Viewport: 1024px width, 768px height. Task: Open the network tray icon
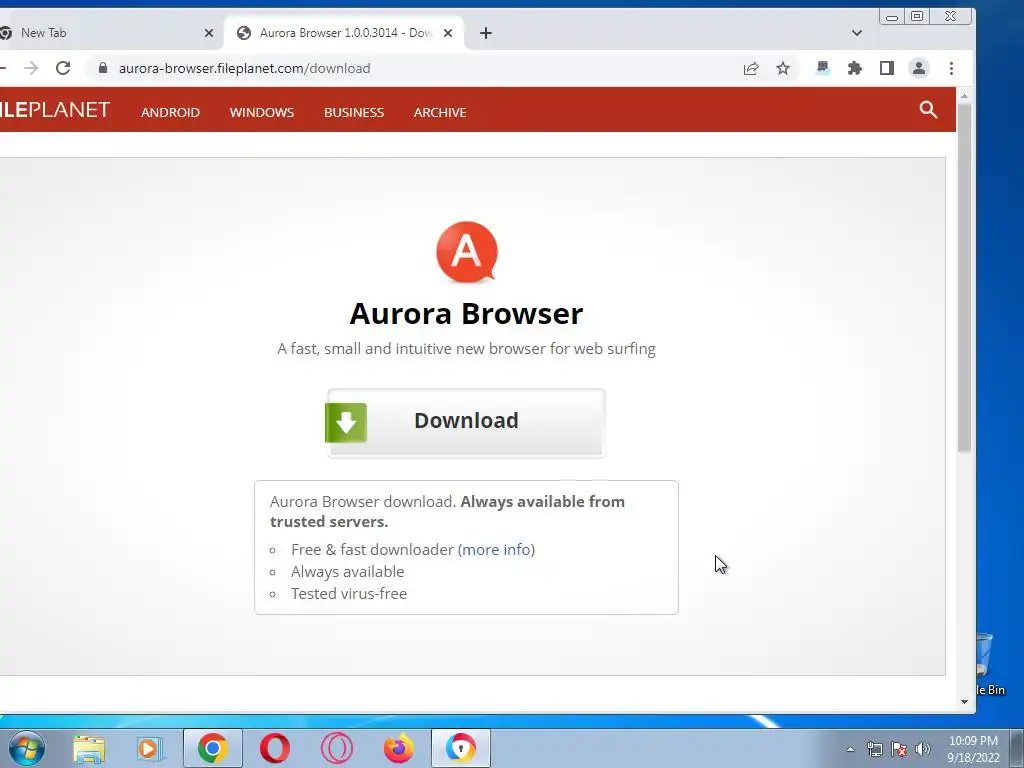click(874, 749)
